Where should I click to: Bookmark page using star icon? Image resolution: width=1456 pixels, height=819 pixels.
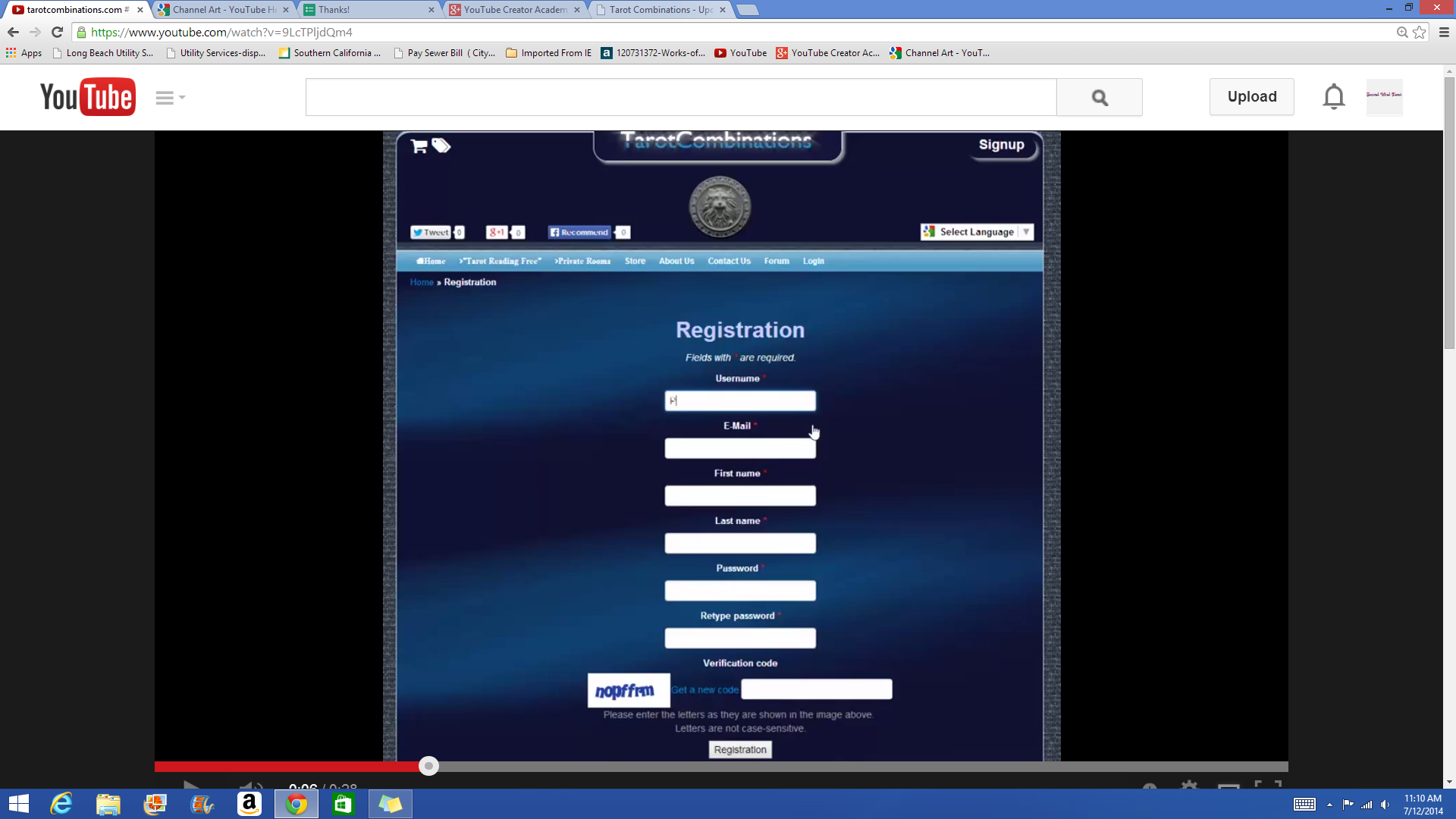point(1420,32)
